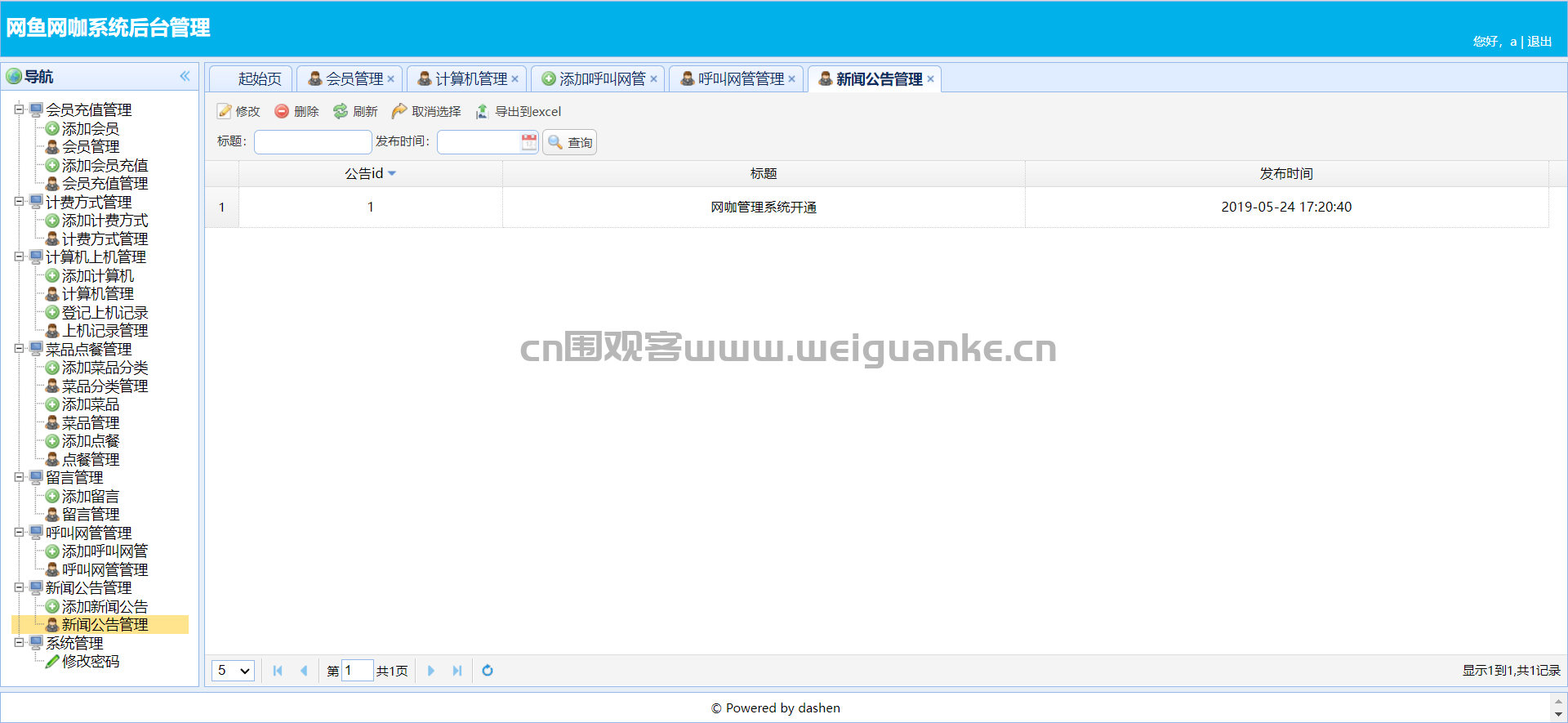
Task: Open 修改密码 in navigation tree
Action: (x=91, y=661)
